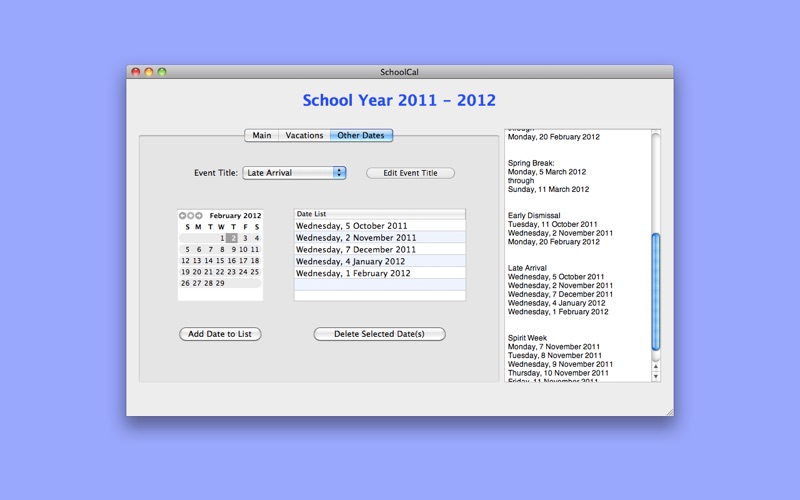800x500 pixels.
Task: Select Wednesday, 2 November 2011 in the Date List table
Action: tap(380, 238)
